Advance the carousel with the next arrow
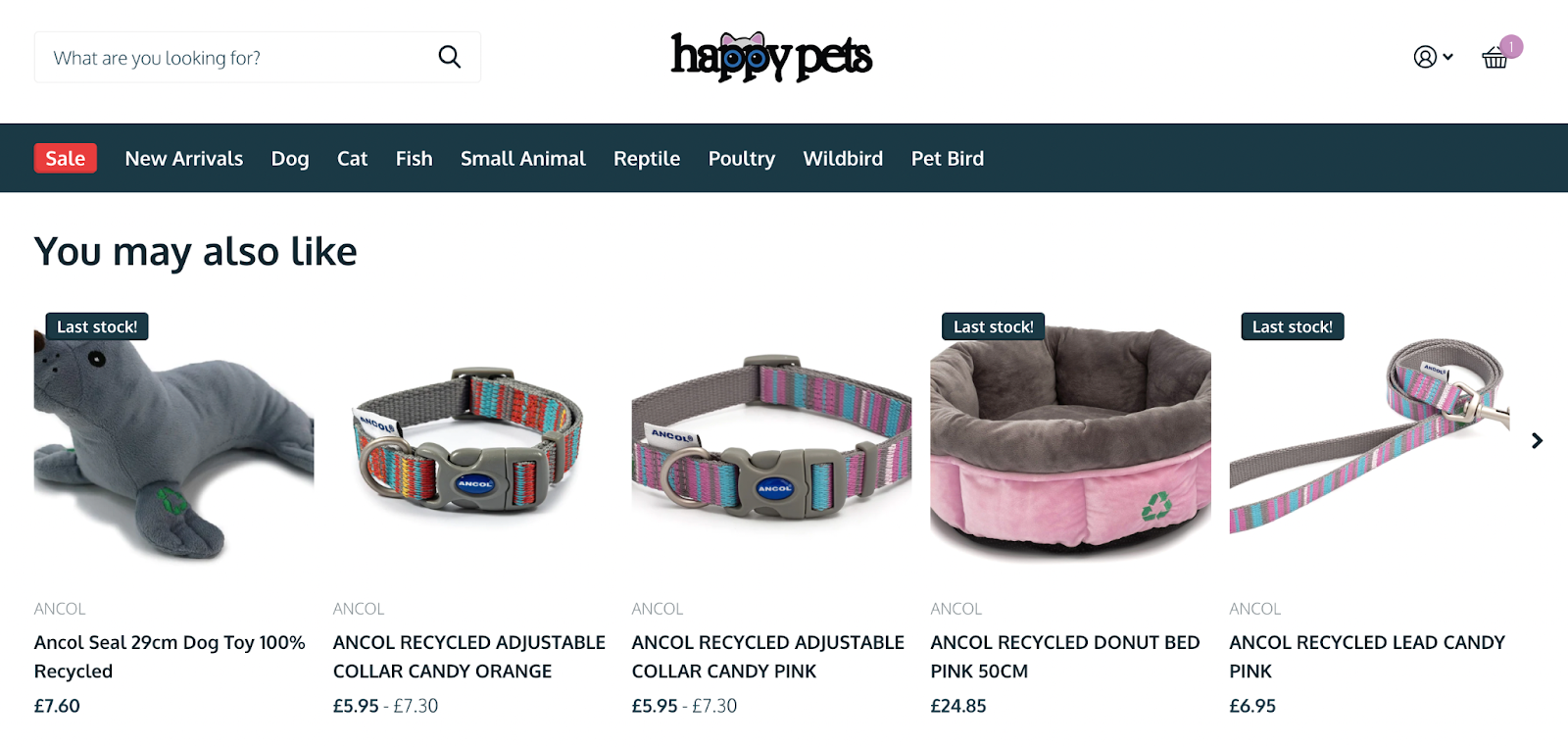Viewport: 1568px width, 747px height. [1537, 441]
